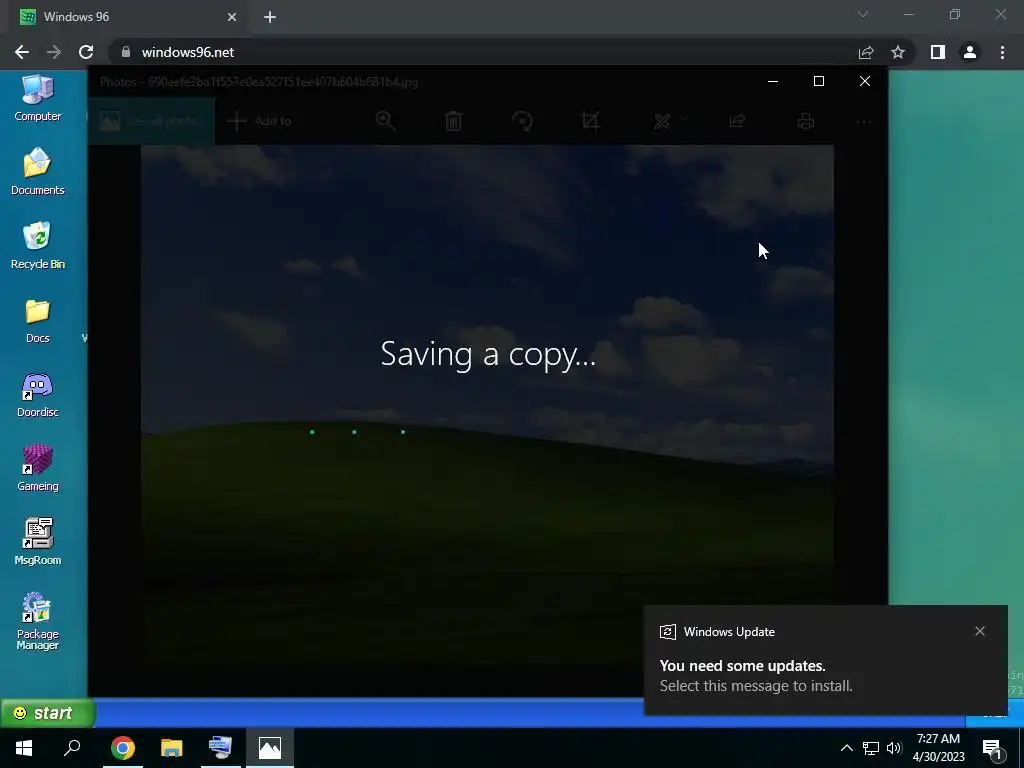
Task: Open the Computer desktop icon
Action: (37, 98)
